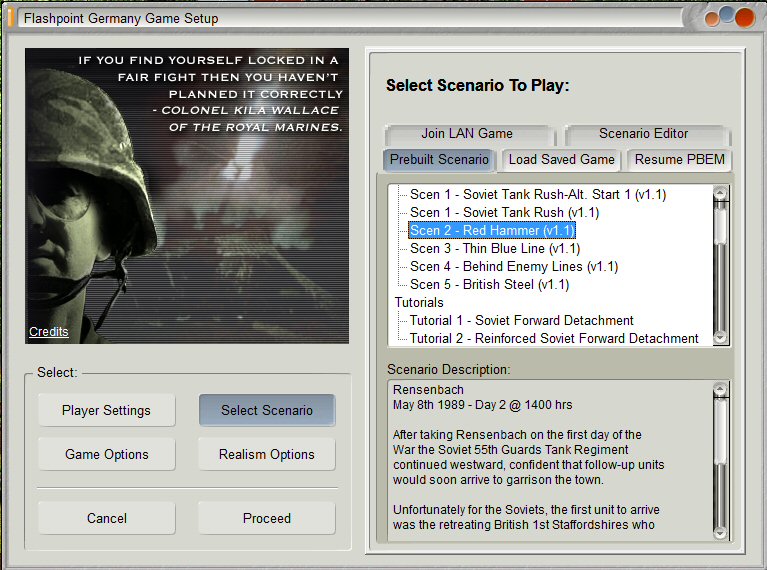Screen dimensions: 767x570
Task: Open Realism Options
Action: [267, 454]
